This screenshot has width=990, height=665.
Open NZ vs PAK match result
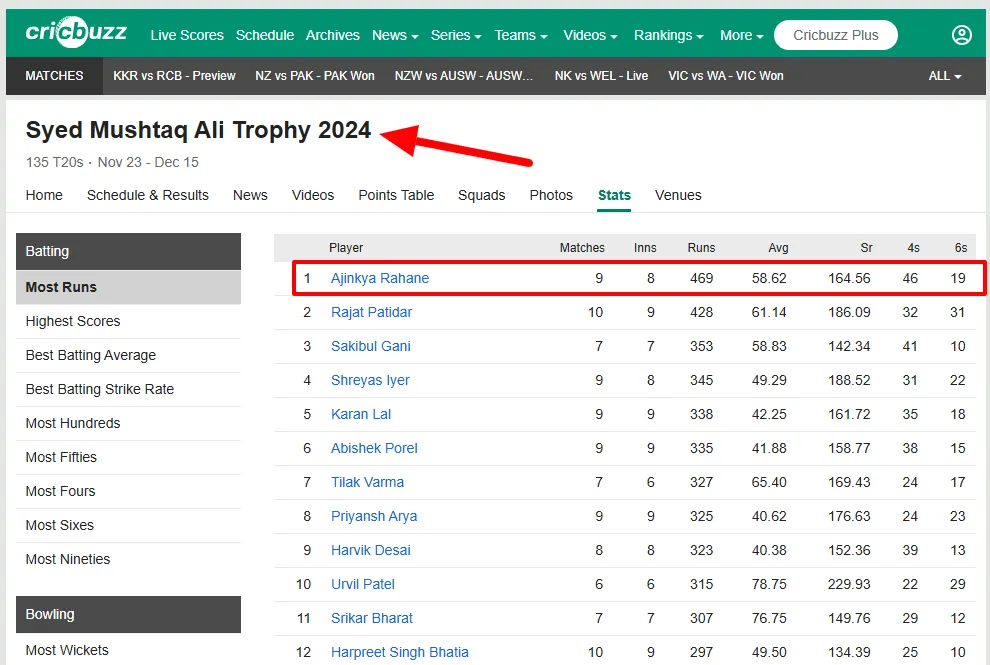[314, 76]
